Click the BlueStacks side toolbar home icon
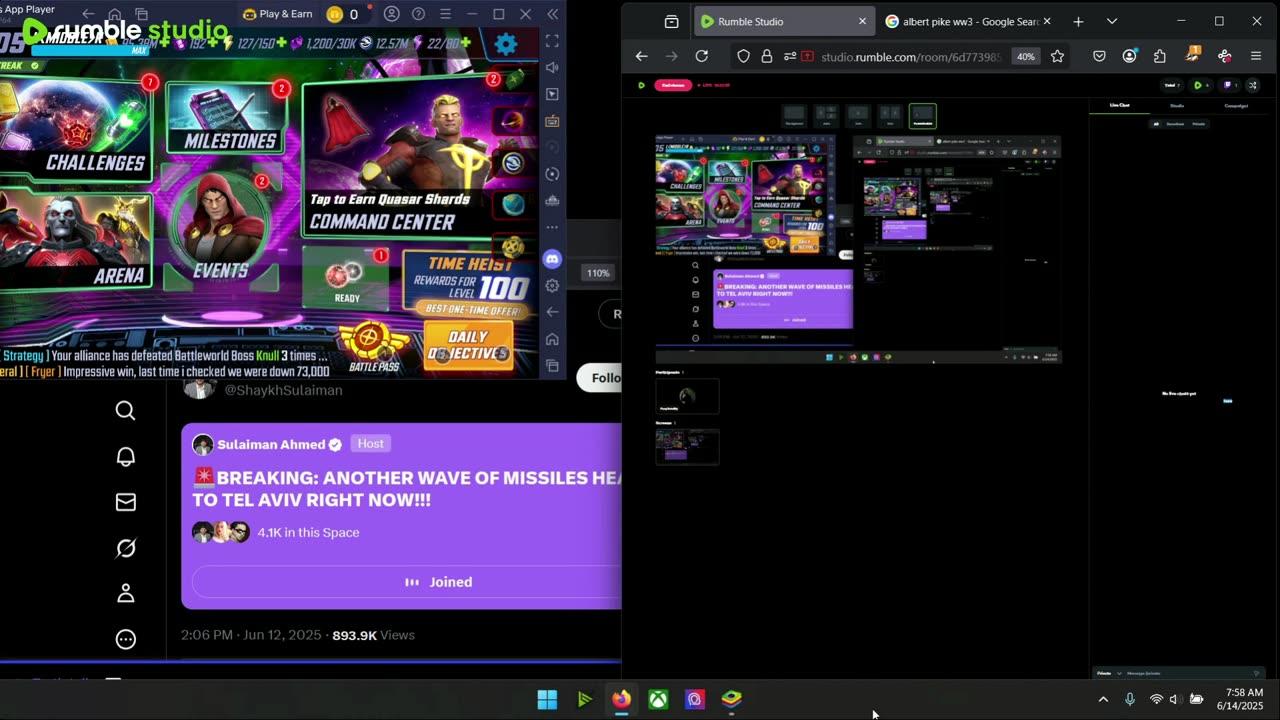Image resolution: width=1280 pixels, height=720 pixels. click(x=552, y=339)
